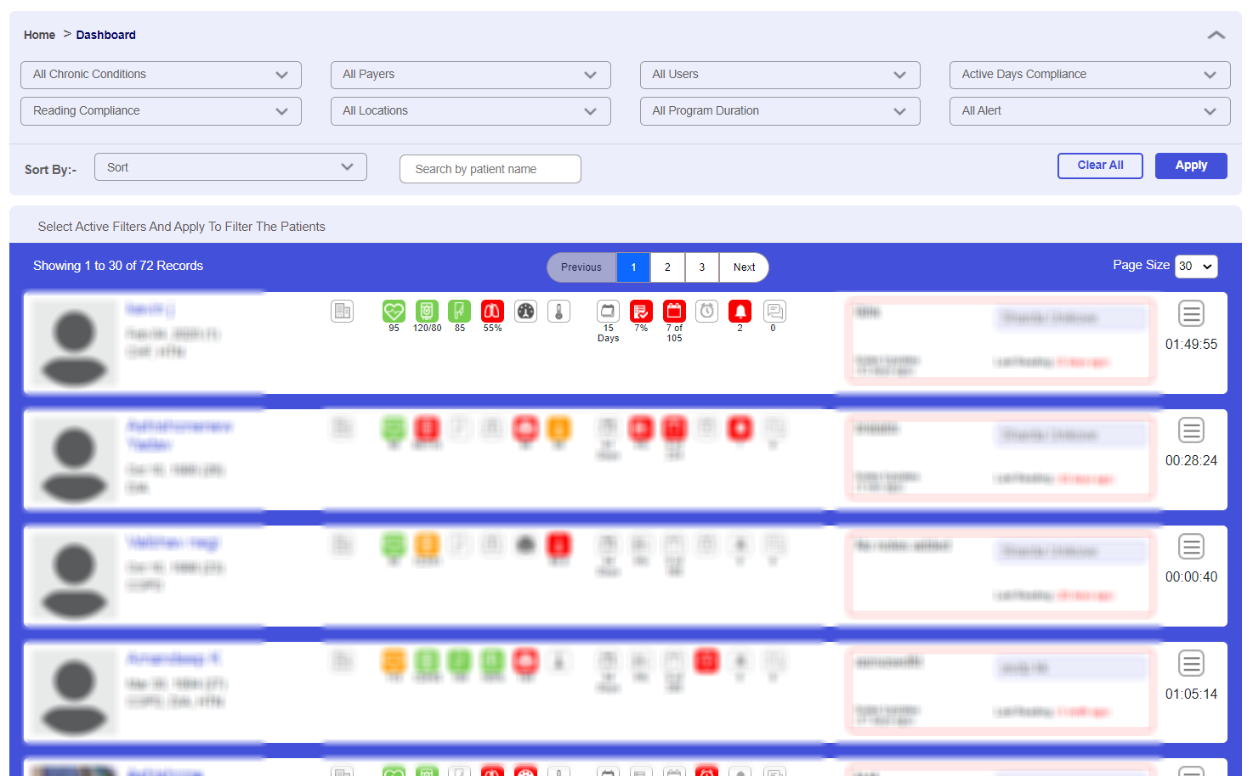Screen dimensions: 1253x776
Task: Go to page 3 of the records
Action: pyautogui.click(x=702, y=267)
